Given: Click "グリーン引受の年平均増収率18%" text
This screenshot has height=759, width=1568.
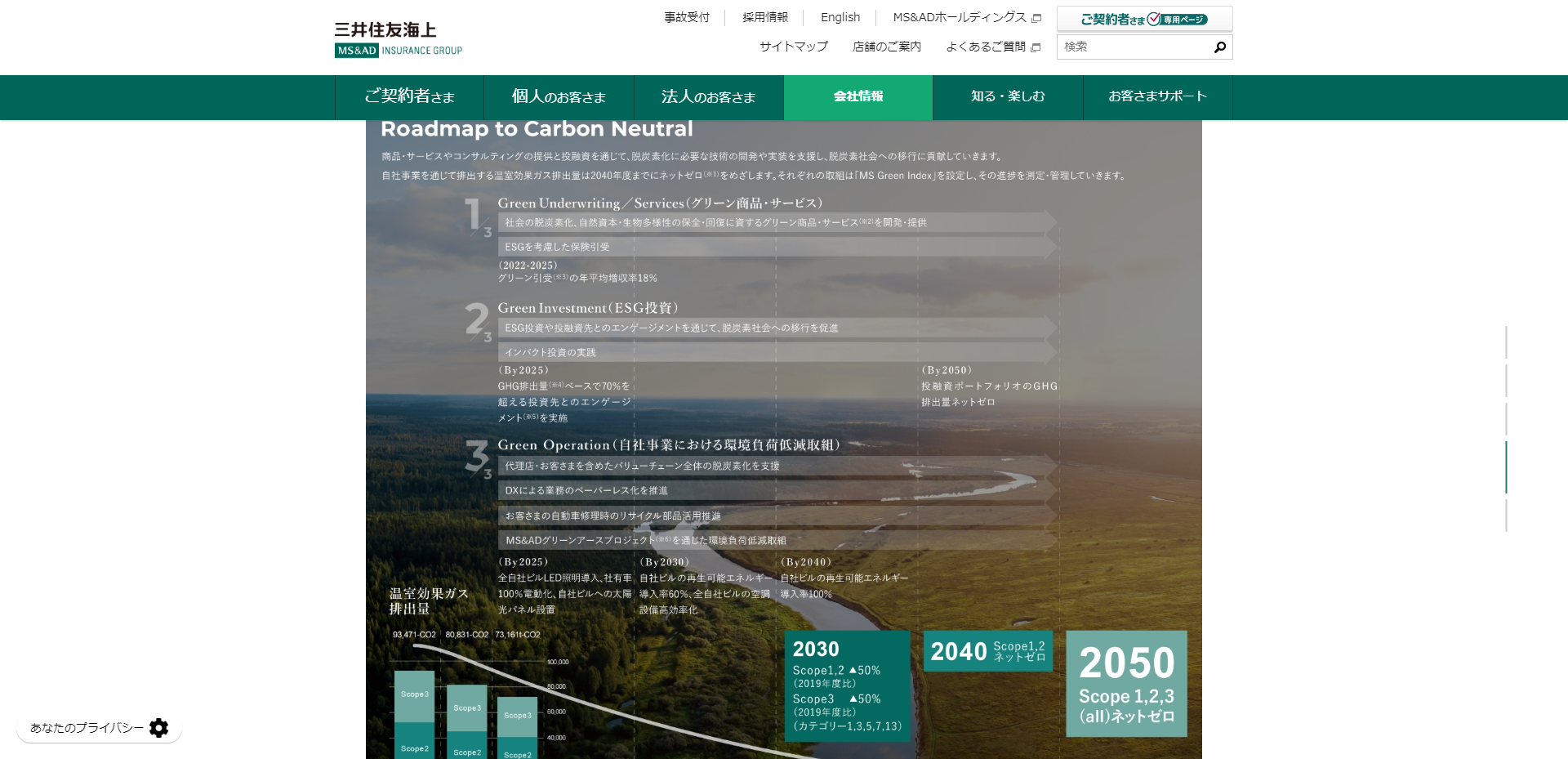Looking at the screenshot, I should [577, 279].
